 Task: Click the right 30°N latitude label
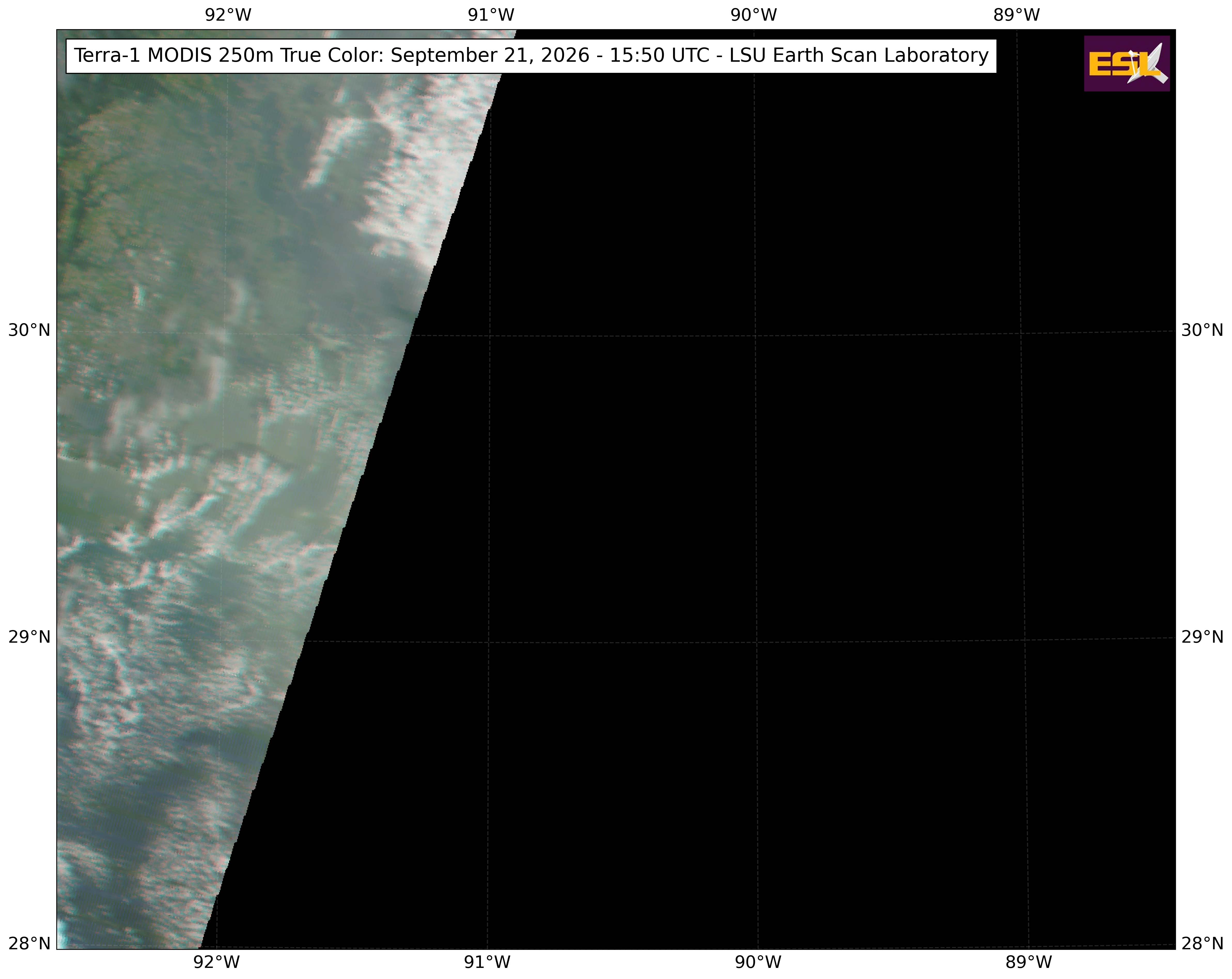[x=1202, y=330]
